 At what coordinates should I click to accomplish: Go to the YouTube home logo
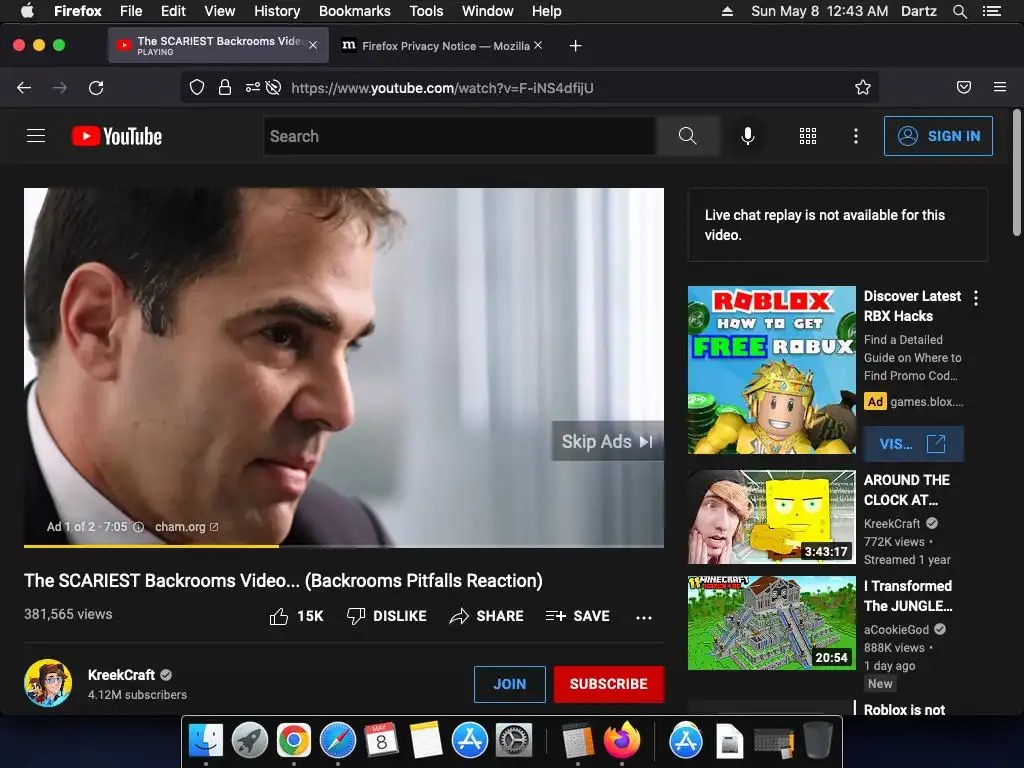point(117,136)
